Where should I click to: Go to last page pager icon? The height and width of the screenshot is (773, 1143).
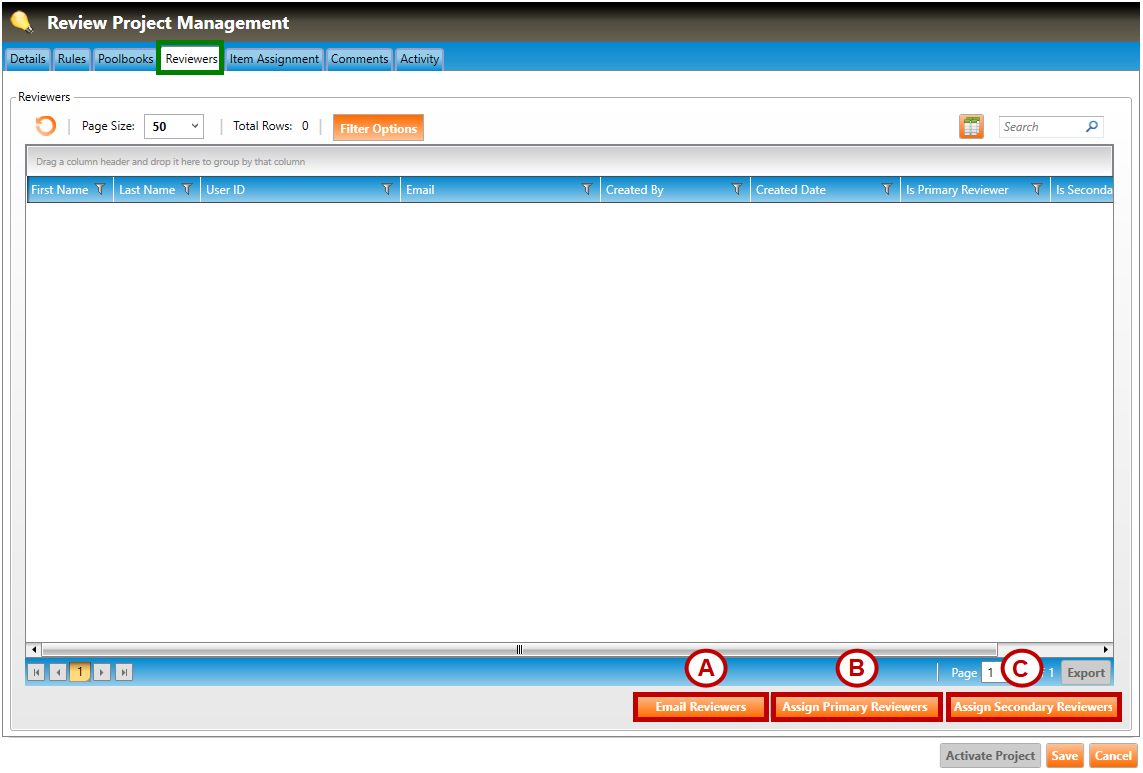[124, 673]
